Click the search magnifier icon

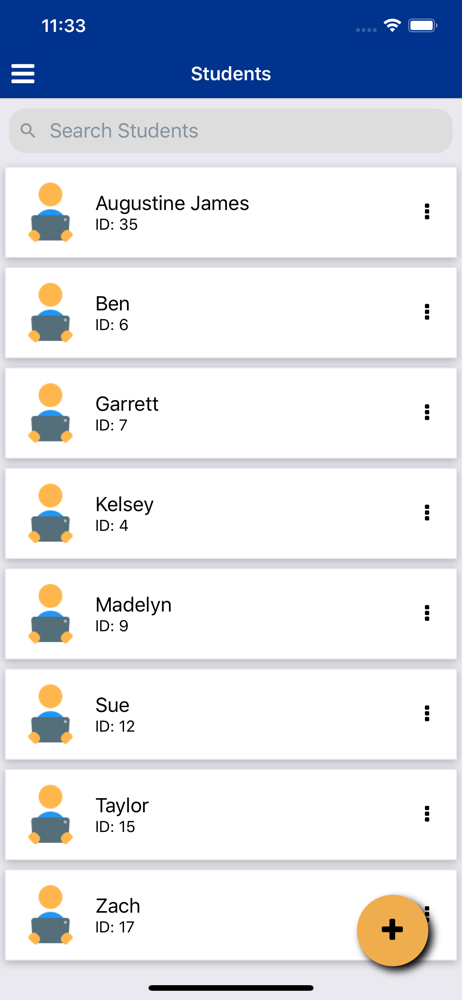27,131
